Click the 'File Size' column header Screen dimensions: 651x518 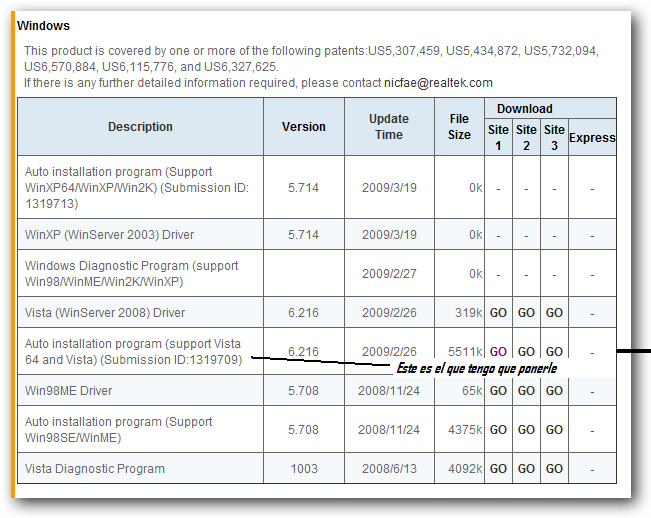pos(459,127)
